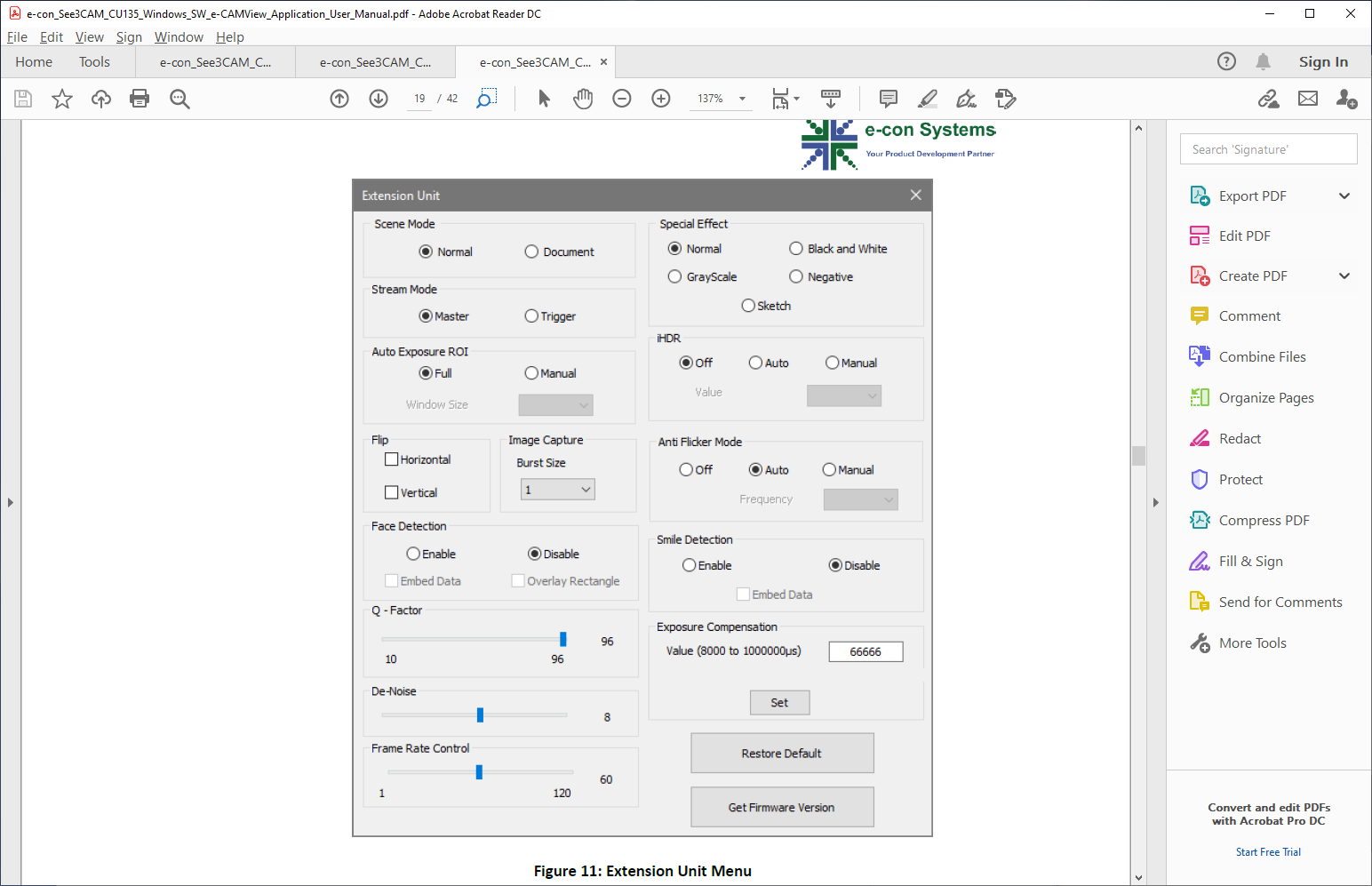Image resolution: width=1372 pixels, height=886 pixels.
Task: Go to previous page arrow icon
Action: [x=339, y=99]
